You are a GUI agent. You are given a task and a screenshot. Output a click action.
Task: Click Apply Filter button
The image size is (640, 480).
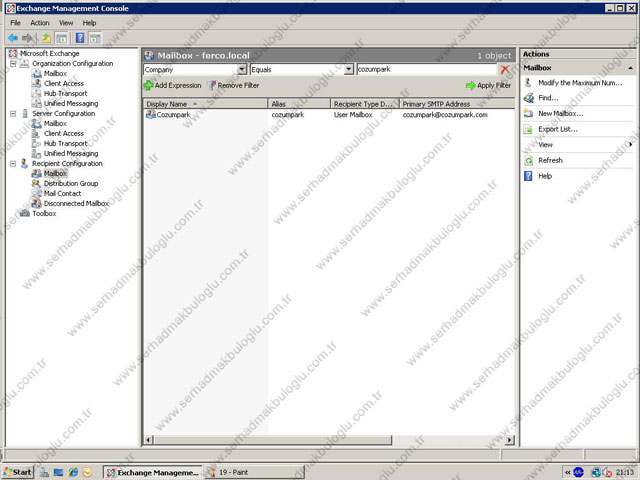click(x=489, y=85)
